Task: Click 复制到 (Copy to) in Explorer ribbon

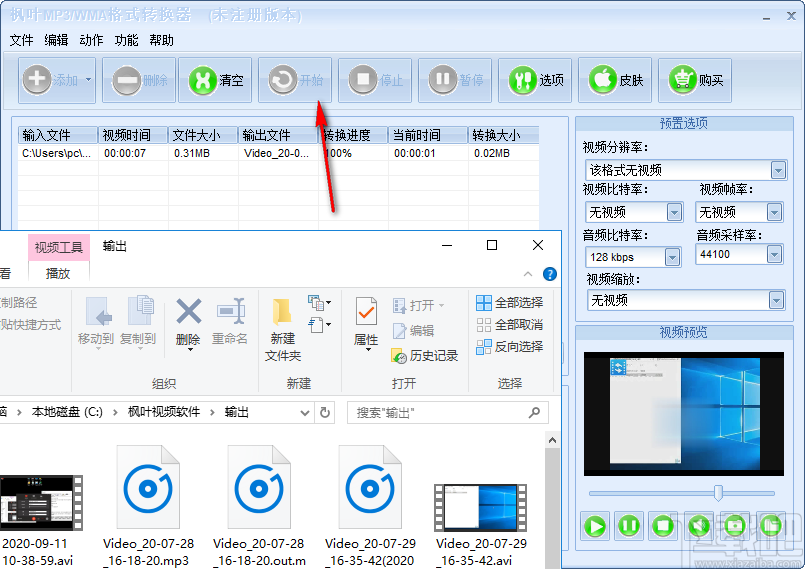Action: point(138,322)
